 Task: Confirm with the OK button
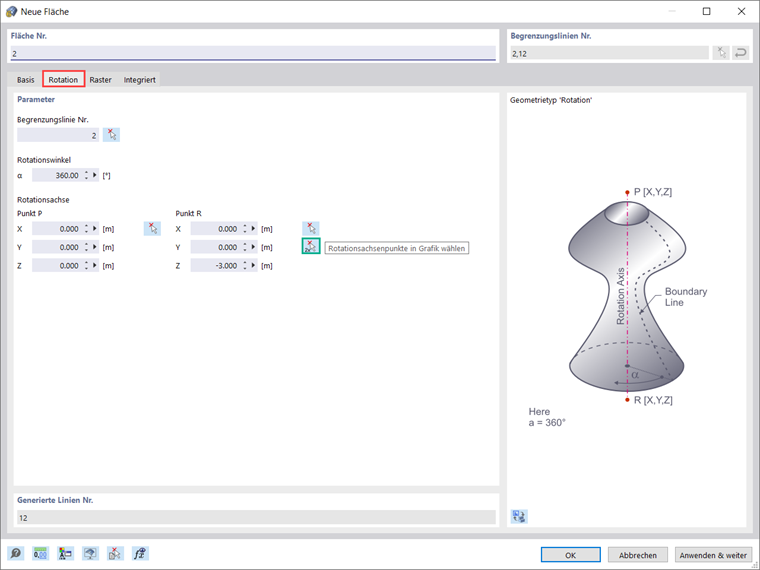(x=570, y=555)
